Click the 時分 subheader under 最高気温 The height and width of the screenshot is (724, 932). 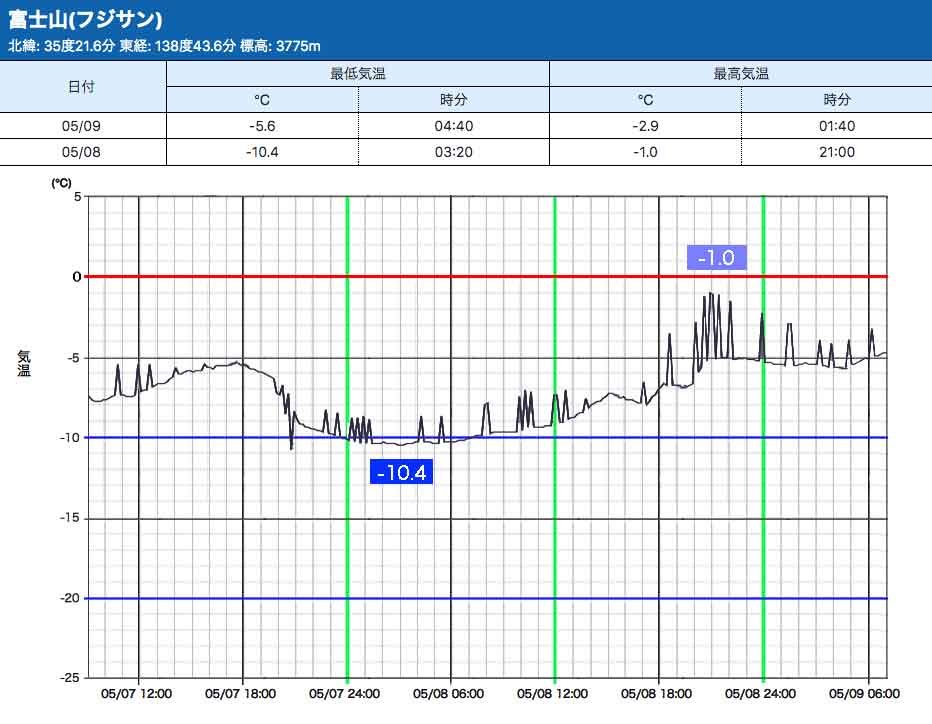click(x=837, y=100)
